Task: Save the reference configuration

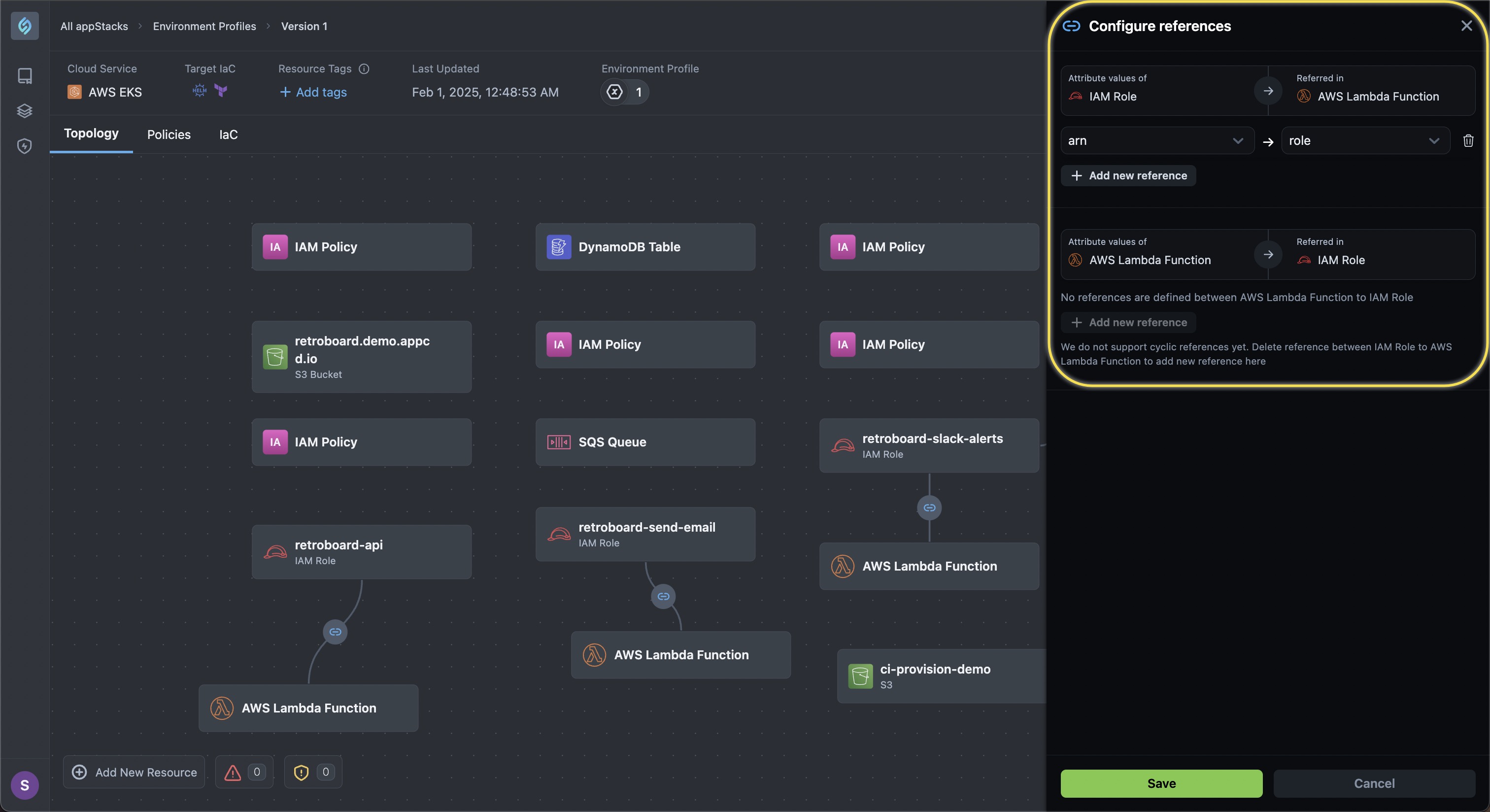Action: tap(1161, 783)
